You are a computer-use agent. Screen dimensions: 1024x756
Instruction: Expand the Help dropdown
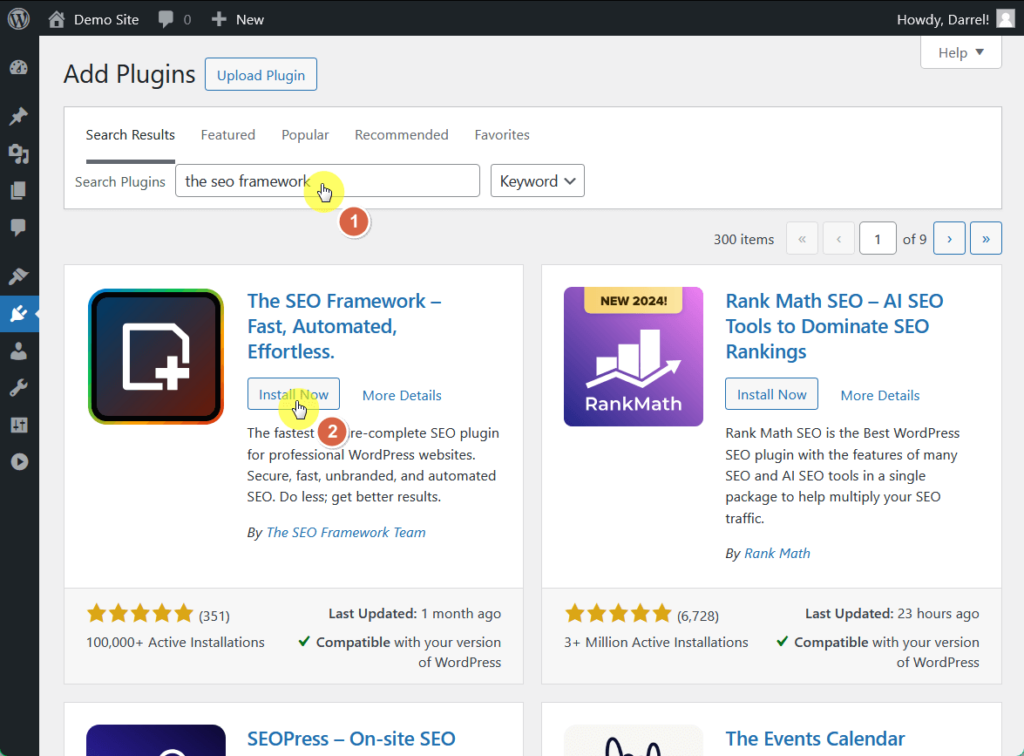click(961, 53)
